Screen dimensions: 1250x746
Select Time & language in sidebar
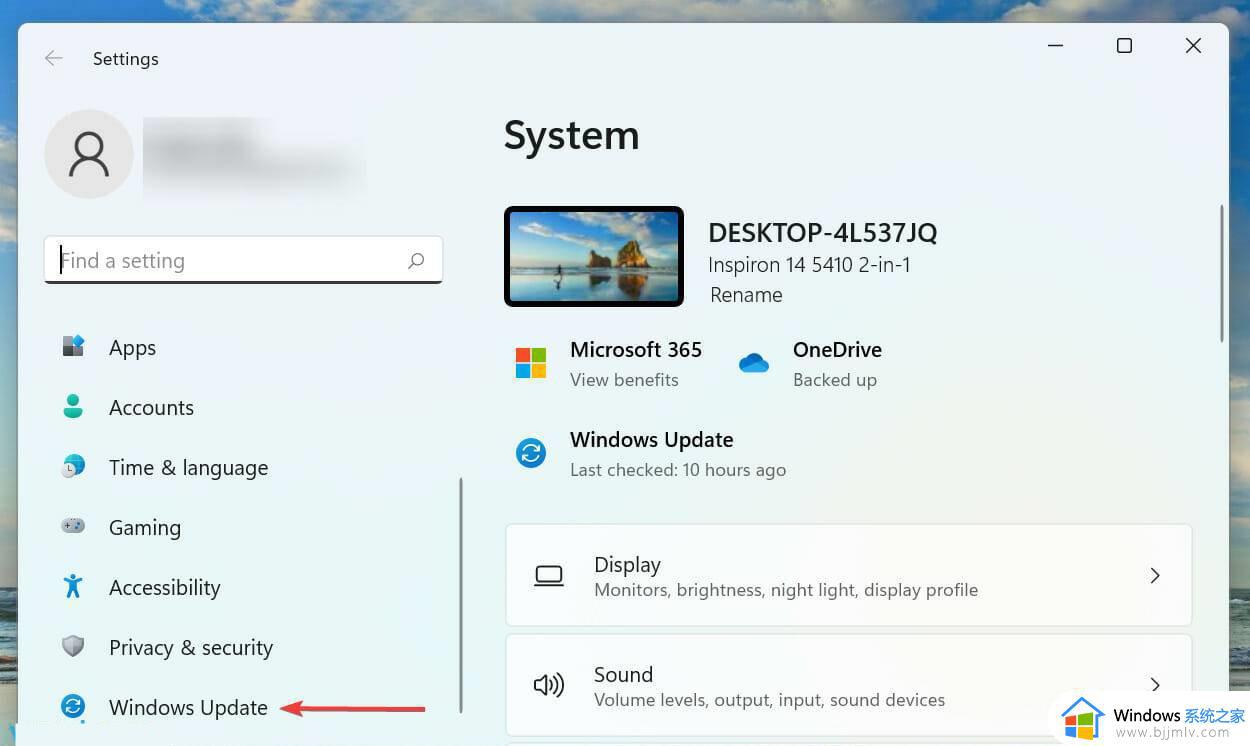(188, 467)
